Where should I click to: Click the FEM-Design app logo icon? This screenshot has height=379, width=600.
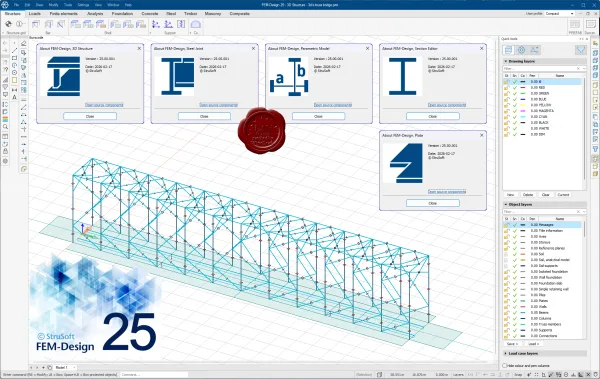[5, 5]
